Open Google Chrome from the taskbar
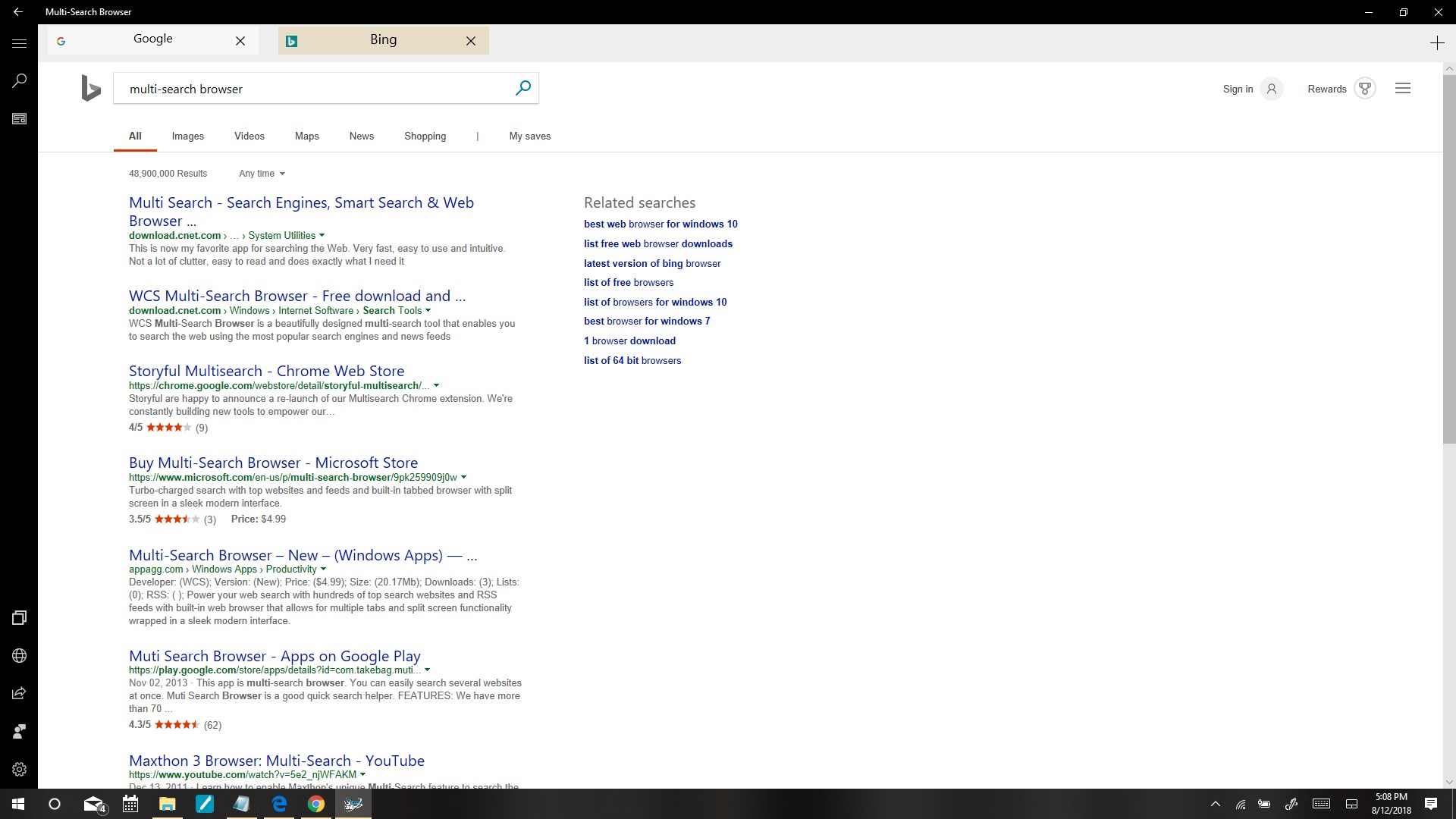 point(315,804)
